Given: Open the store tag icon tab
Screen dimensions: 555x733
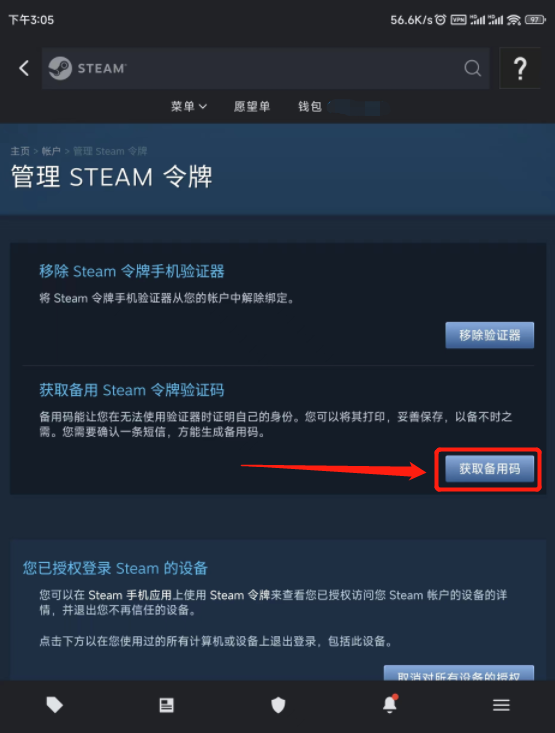Looking at the screenshot, I should point(55,705).
